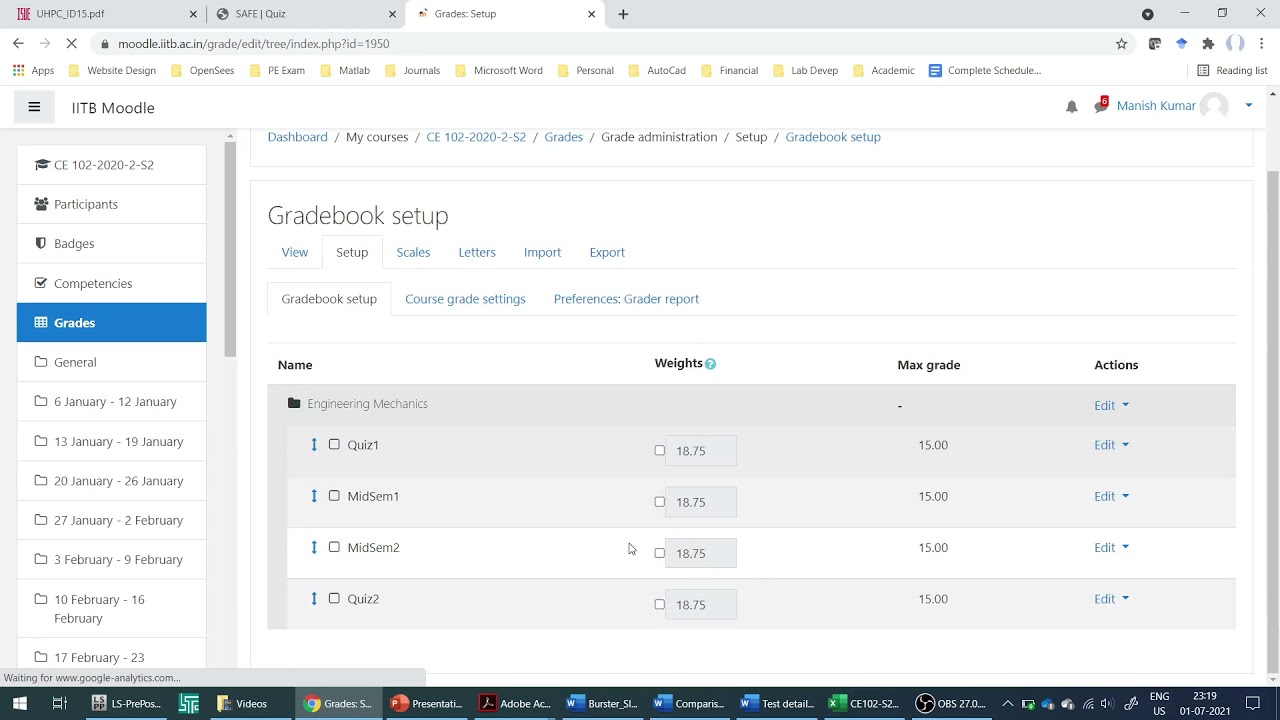Open Edit dropdown for MidSem1
This screenshot has height=720, width=1280.
pos(1111,496)
